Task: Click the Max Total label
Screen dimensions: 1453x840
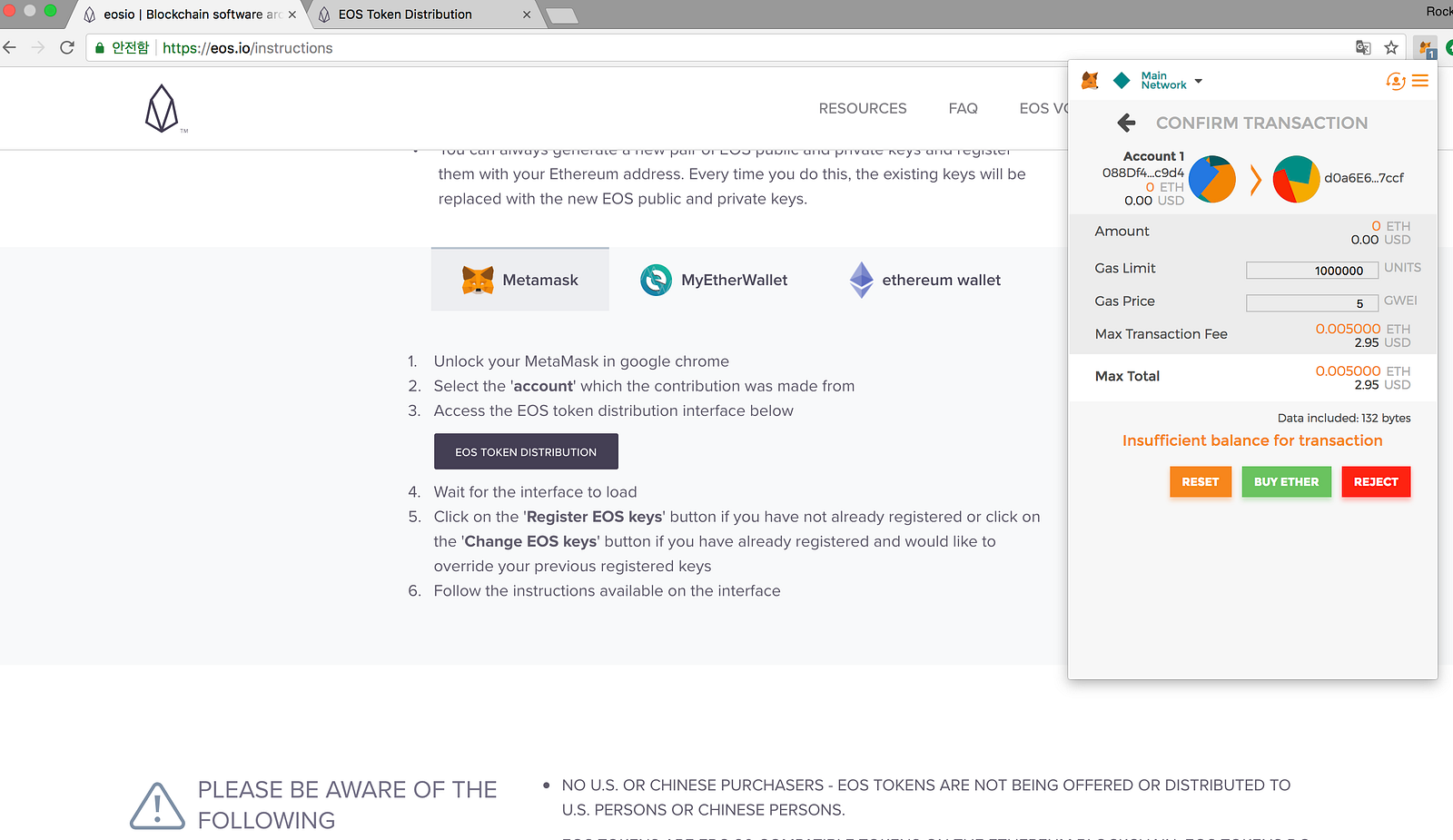Action: pyautogui.click(x=1127, y=376)
